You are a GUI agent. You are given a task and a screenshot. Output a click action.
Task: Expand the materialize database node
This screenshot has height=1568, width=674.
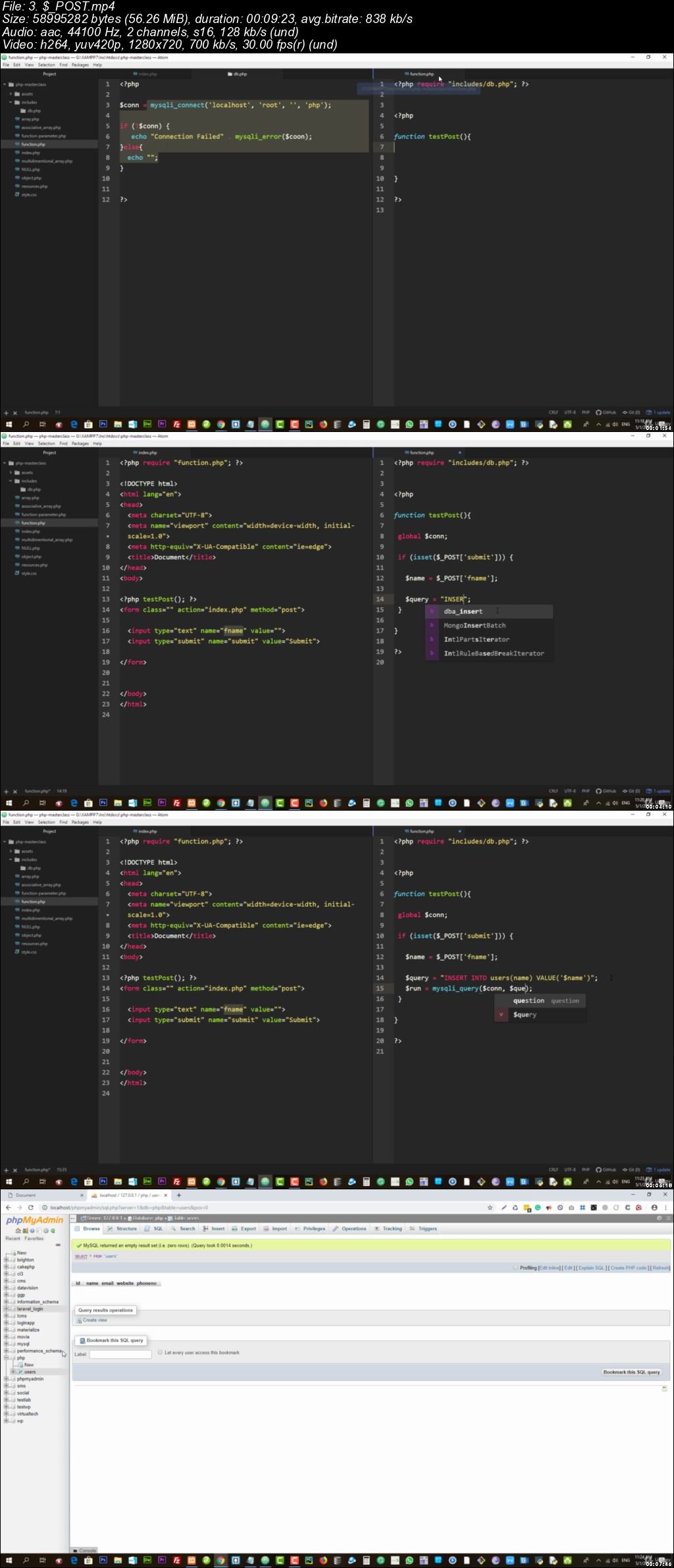click(6, 1330)
